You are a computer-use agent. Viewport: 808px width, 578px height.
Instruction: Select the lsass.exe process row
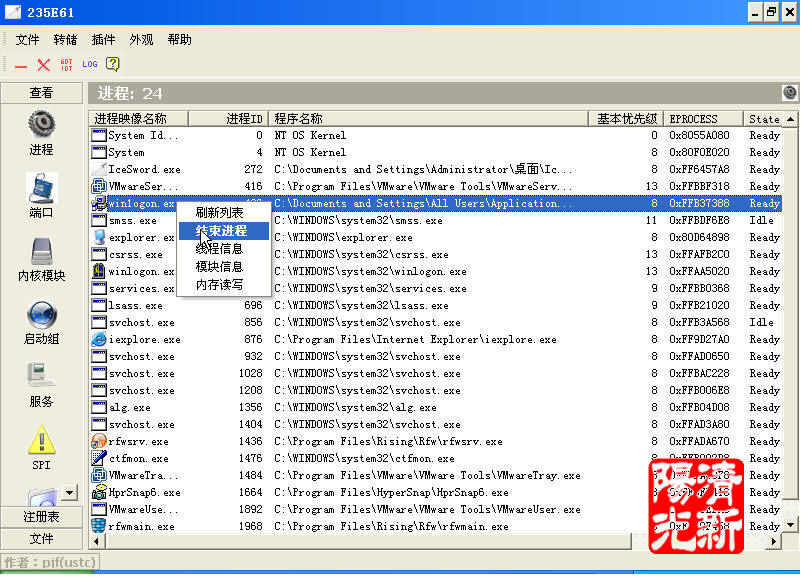pos(436,305)
